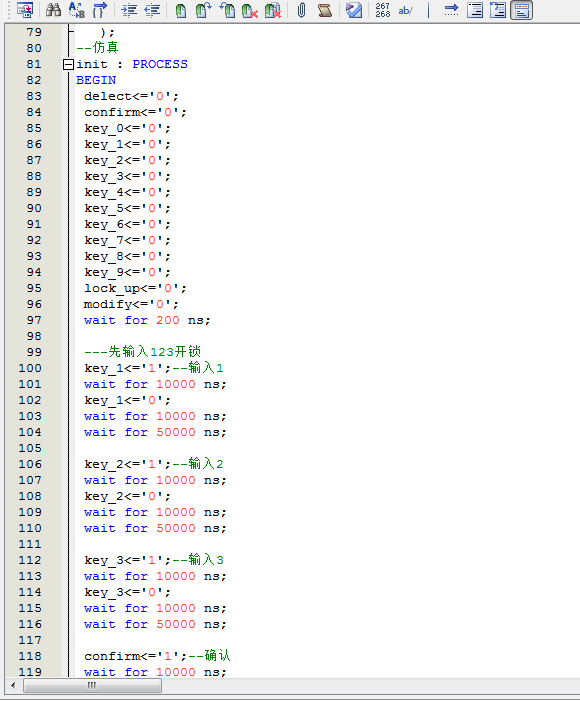Click the paperclip attach icon
Image resolution: width=580 pixels, height=701 pixels.
tap(301, 10)
